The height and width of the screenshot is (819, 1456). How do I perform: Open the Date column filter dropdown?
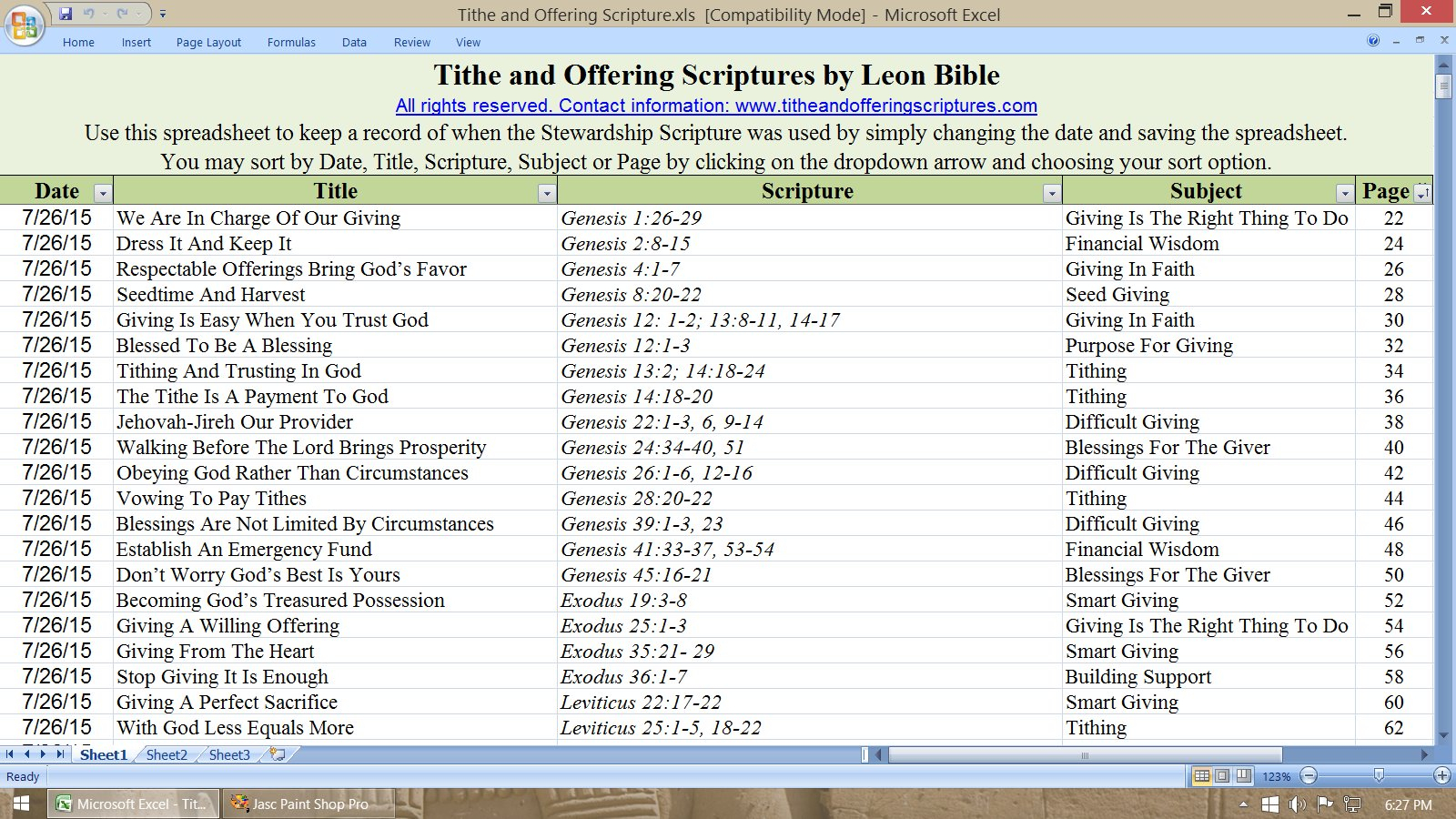pos(103,193)
